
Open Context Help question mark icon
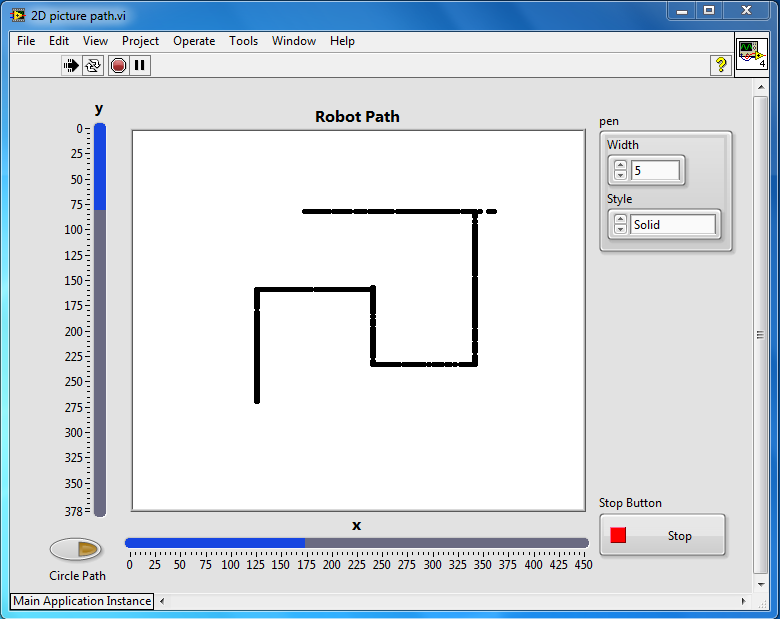pos(721,65)
